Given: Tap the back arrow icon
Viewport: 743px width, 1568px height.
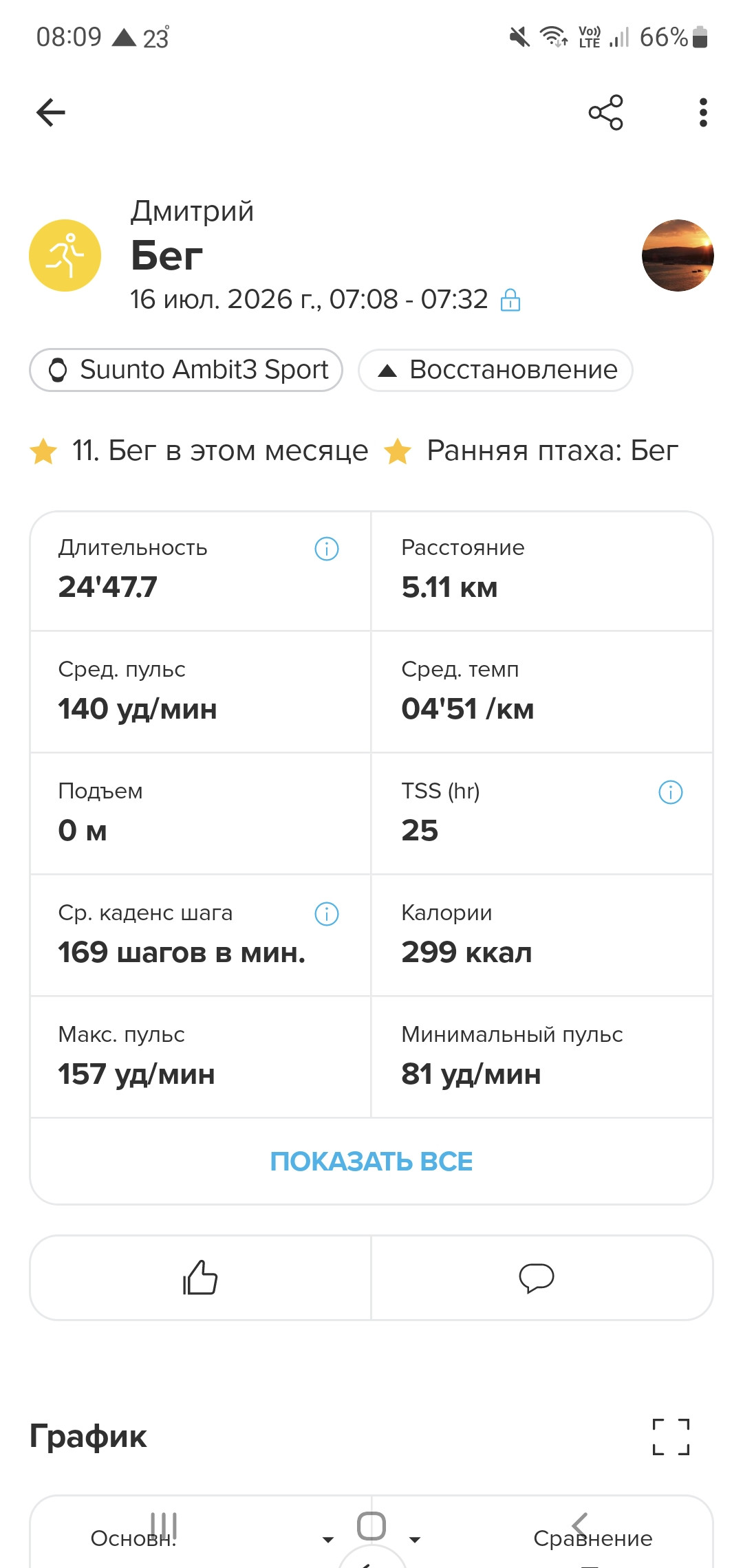Looking at the screenshot, I should point(51,113).
